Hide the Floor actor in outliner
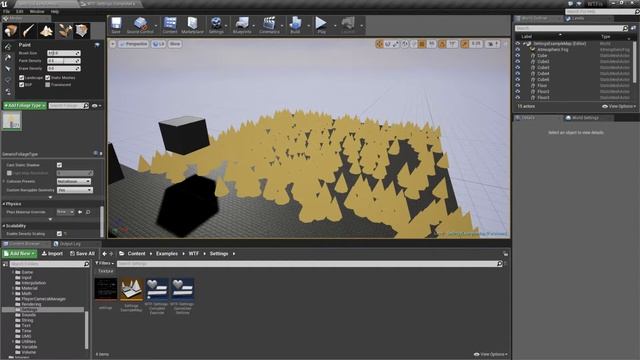Viewport: 640px width, 360px height. (x=518, y=86)
